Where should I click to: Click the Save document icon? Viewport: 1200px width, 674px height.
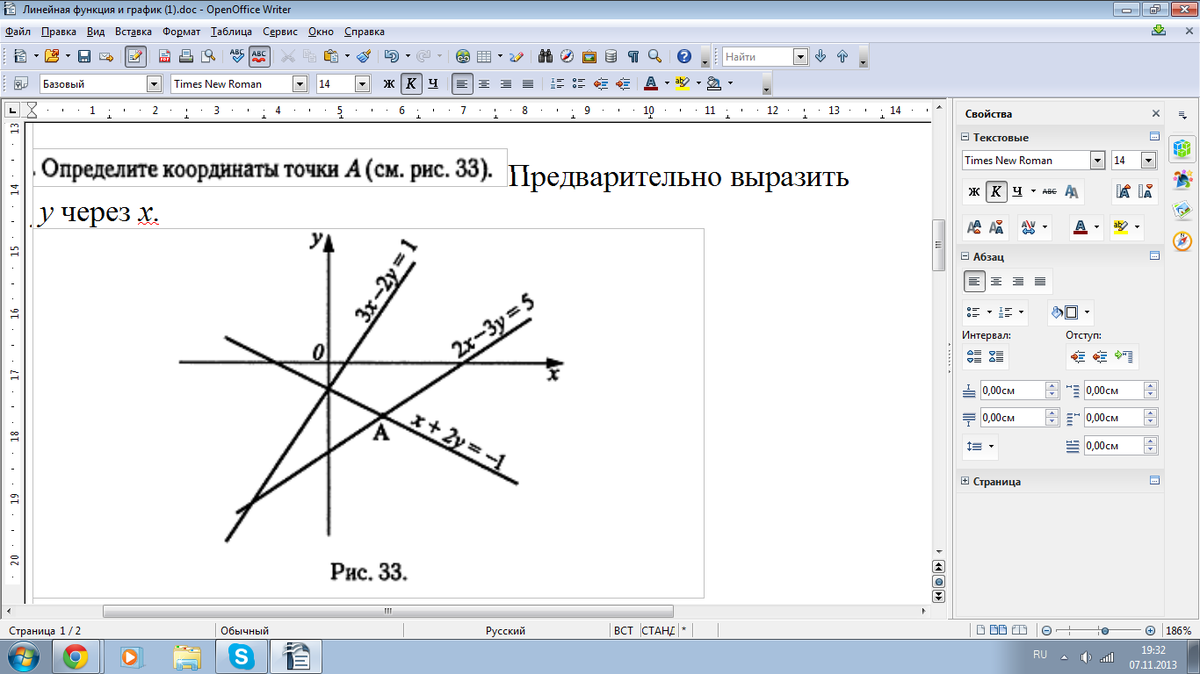pyautogui.click(x=85, y=56)
